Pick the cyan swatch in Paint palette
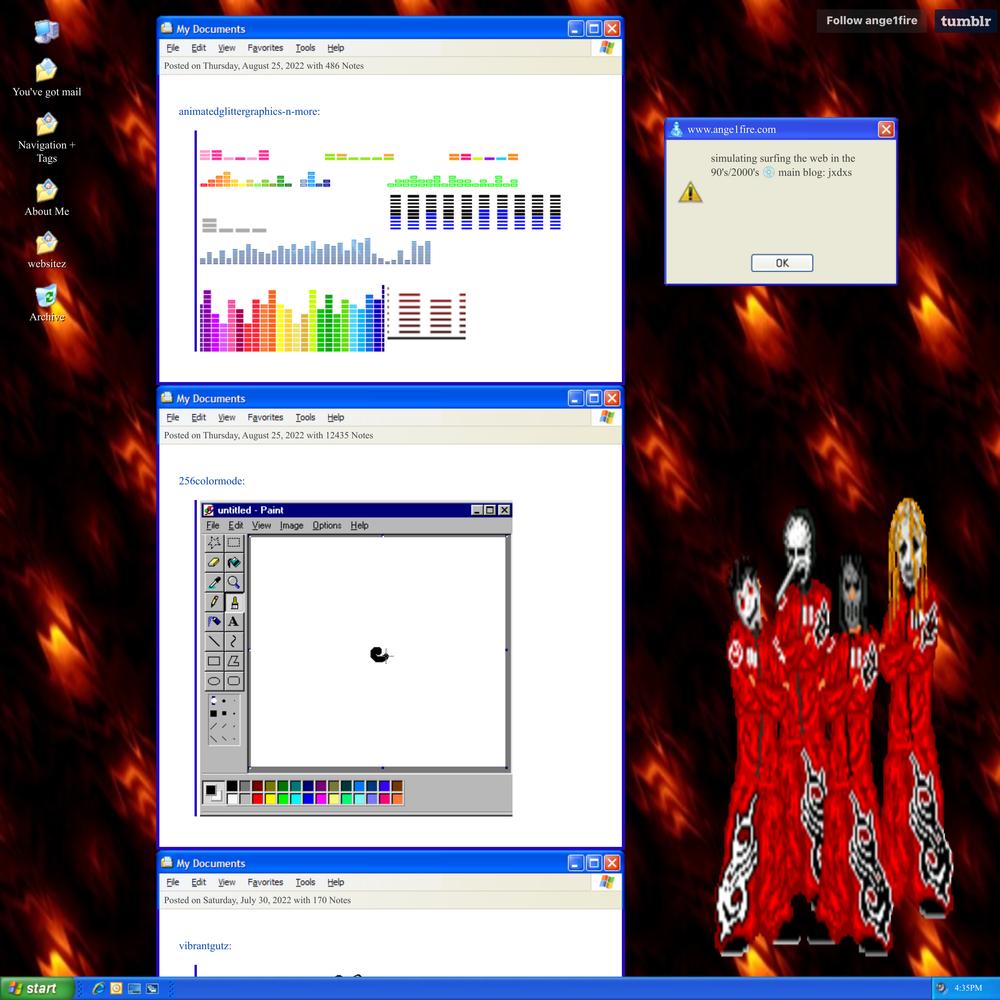This screenshot has height=1000, width=1000. coord(296,798)
